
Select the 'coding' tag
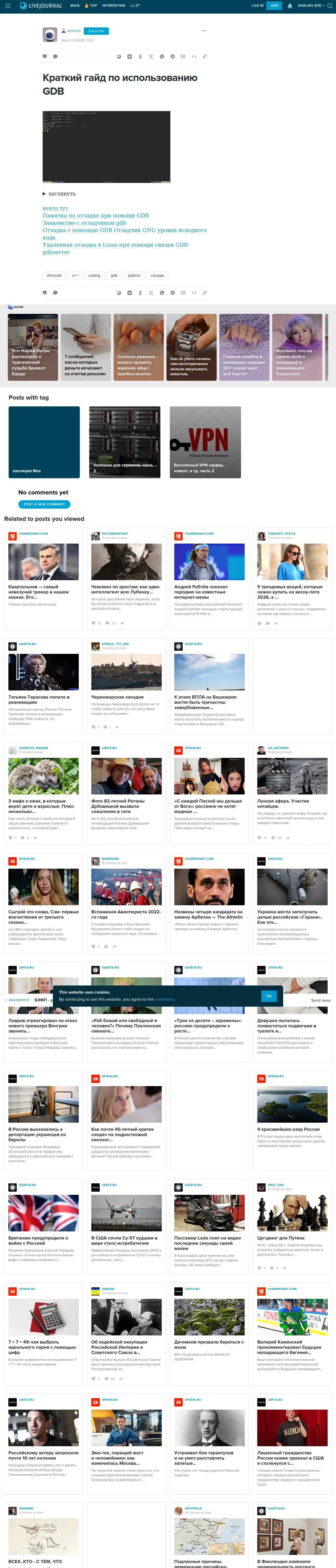[x=94, y=275]
